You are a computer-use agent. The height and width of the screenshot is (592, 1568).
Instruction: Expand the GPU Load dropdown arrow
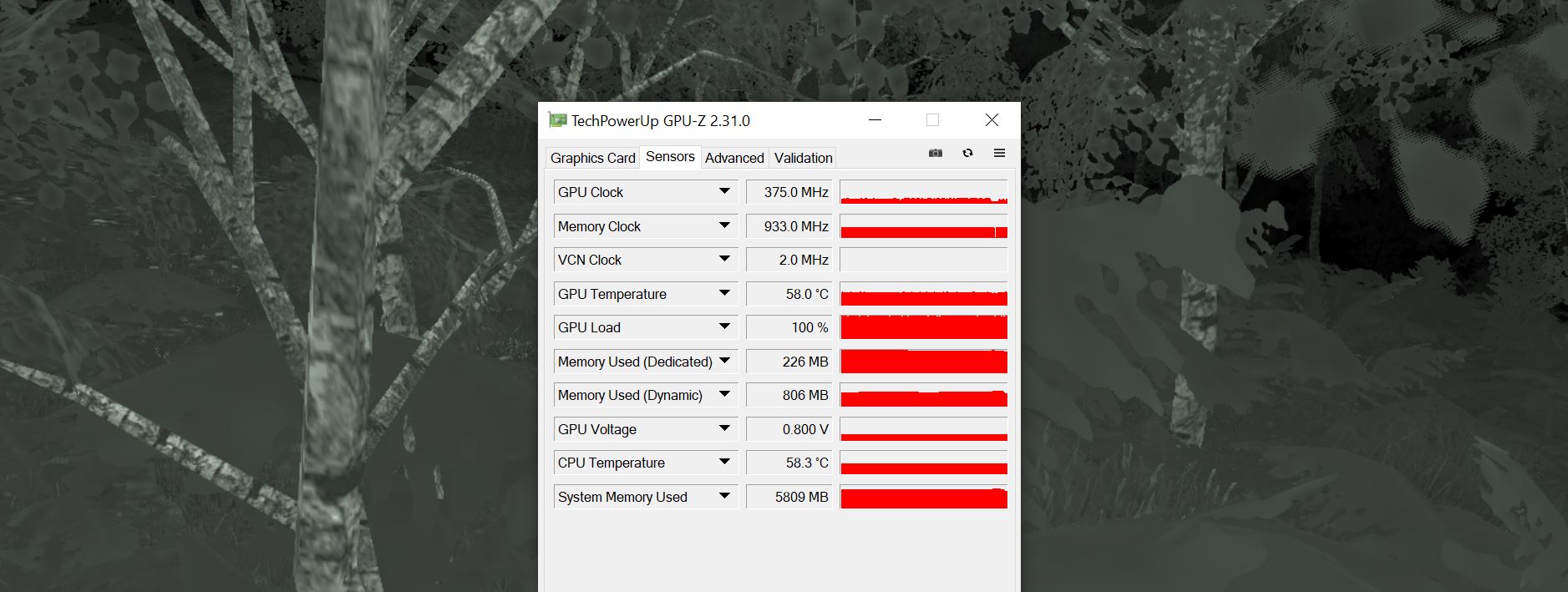[x=724, y=327]
